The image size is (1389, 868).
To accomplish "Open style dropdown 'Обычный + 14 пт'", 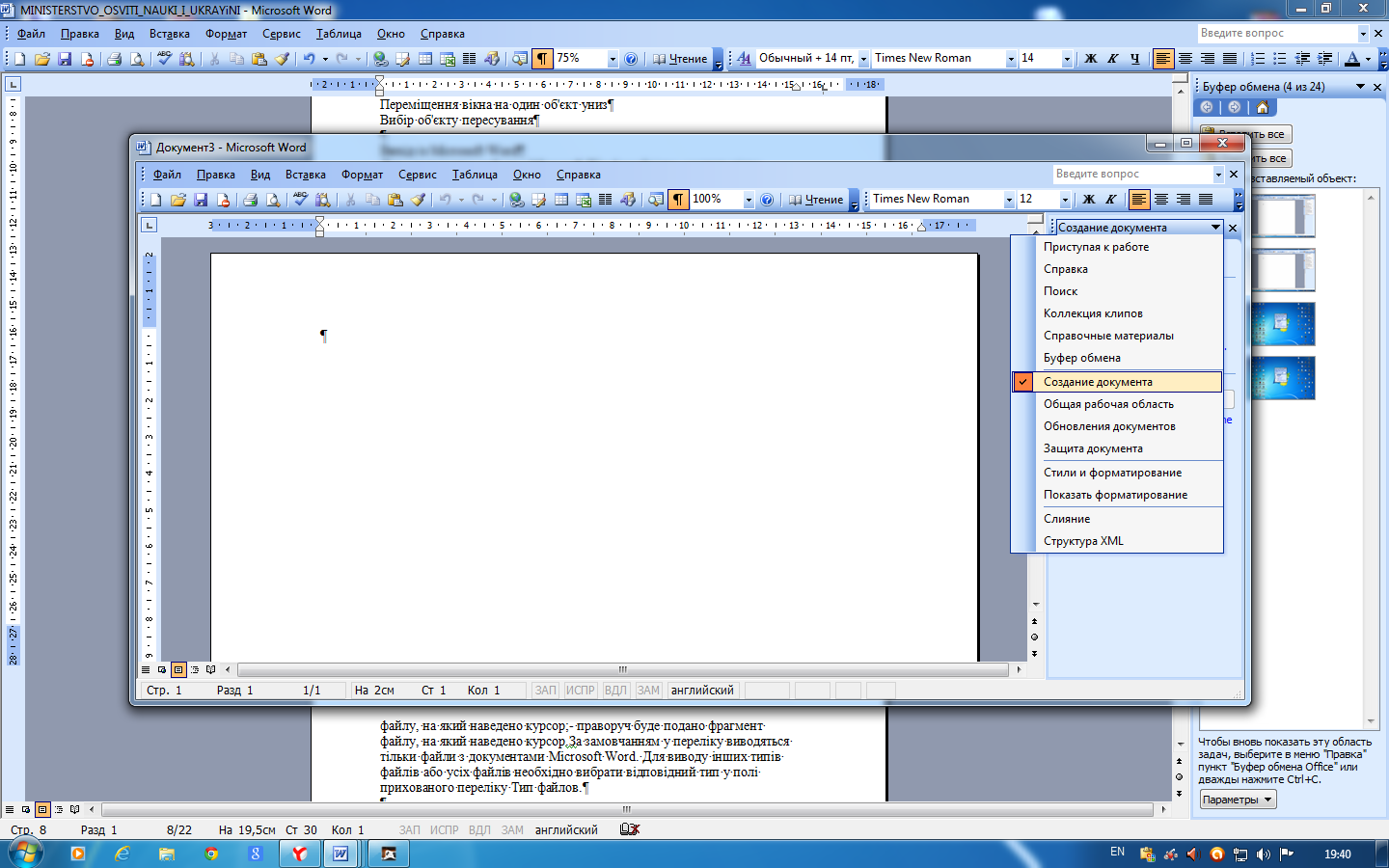I will pos(863,59).
